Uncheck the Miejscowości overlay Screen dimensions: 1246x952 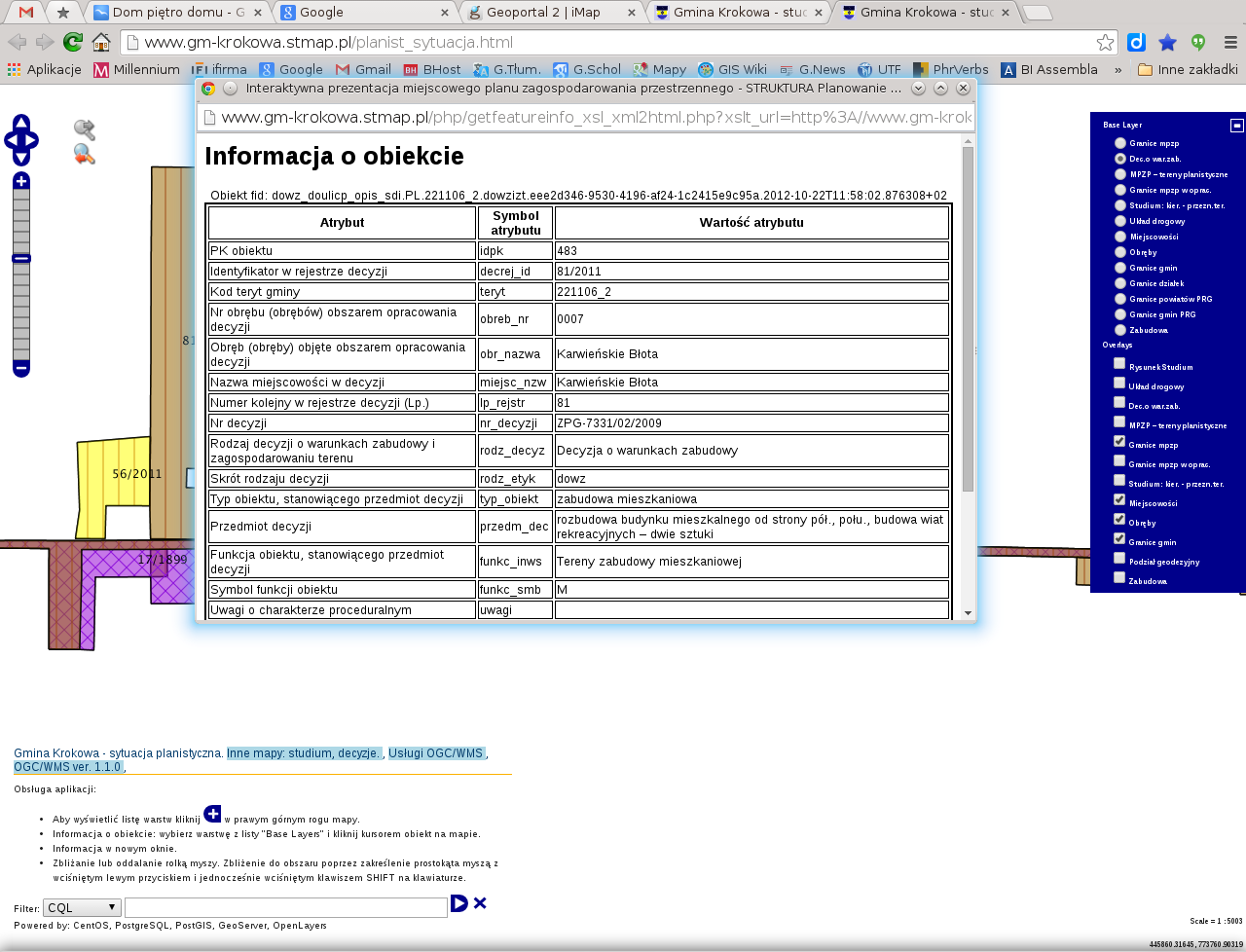pyautogui.click(x=1119, y=499)
